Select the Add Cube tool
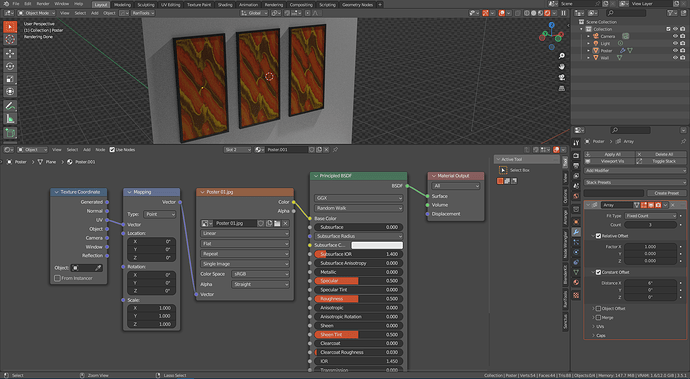The image size is (690, 379). [x=10, y=132]
